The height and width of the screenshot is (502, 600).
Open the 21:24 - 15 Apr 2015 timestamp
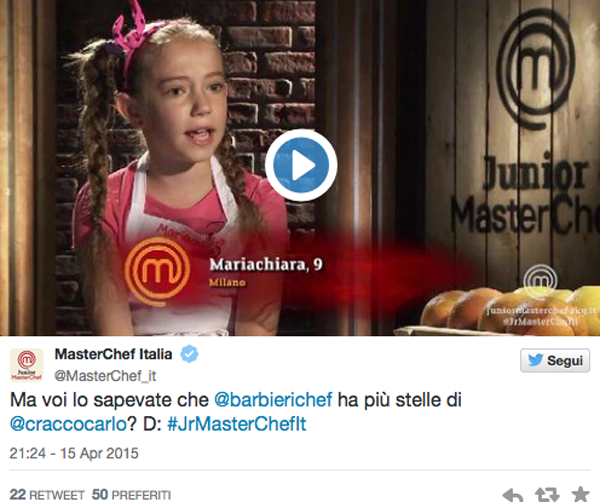(74, 453)
